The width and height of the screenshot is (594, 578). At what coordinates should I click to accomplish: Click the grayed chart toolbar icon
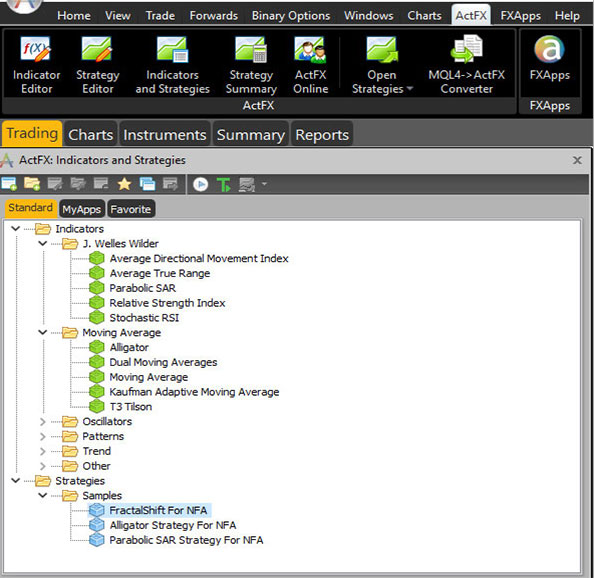point(247,185)
